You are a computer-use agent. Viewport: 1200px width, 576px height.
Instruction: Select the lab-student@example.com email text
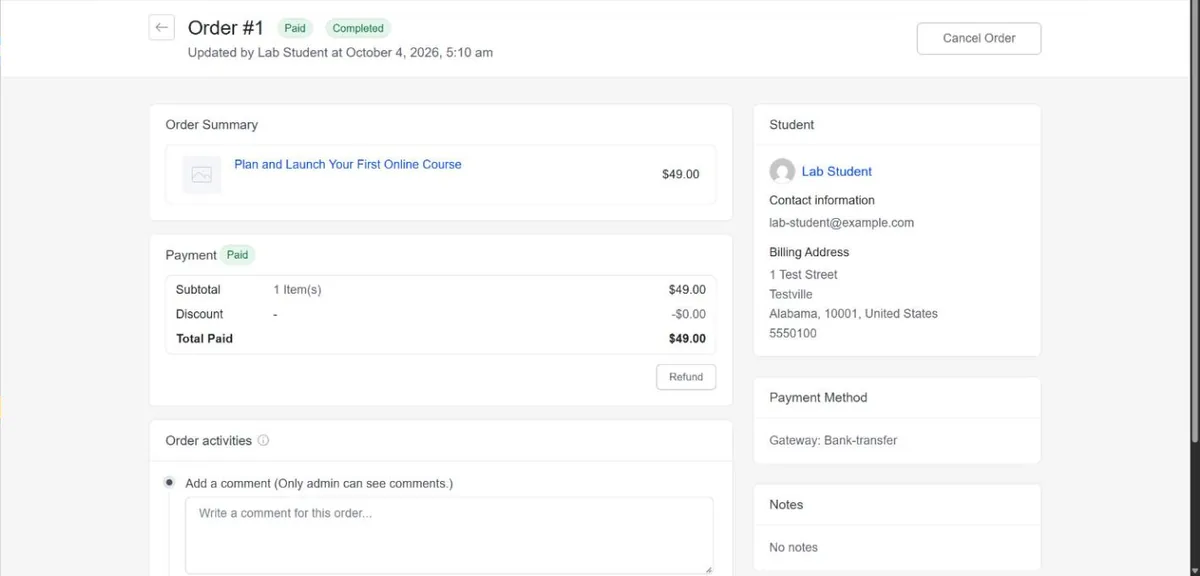[x=841, y=223]
